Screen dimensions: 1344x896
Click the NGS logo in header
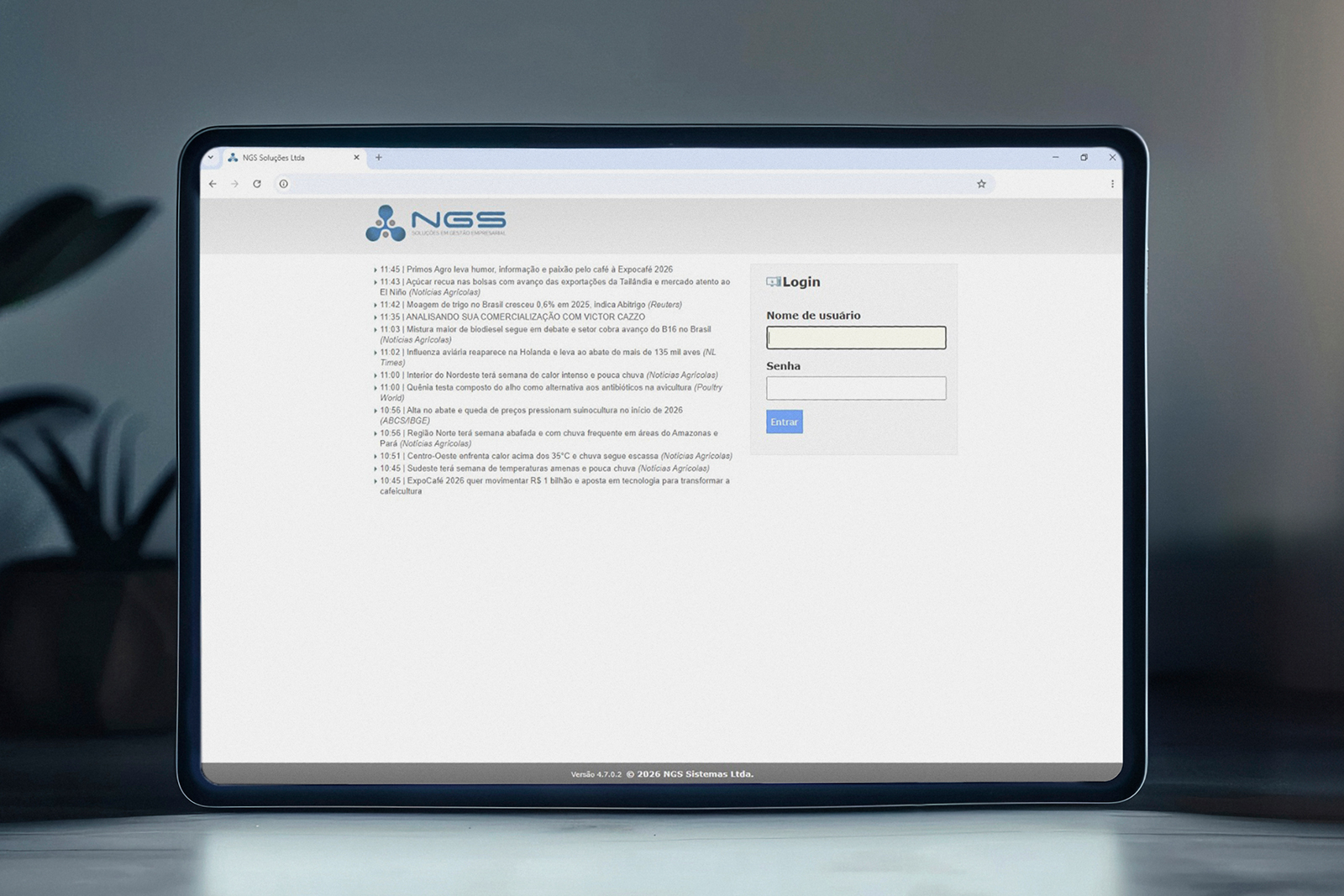[436, 223]
